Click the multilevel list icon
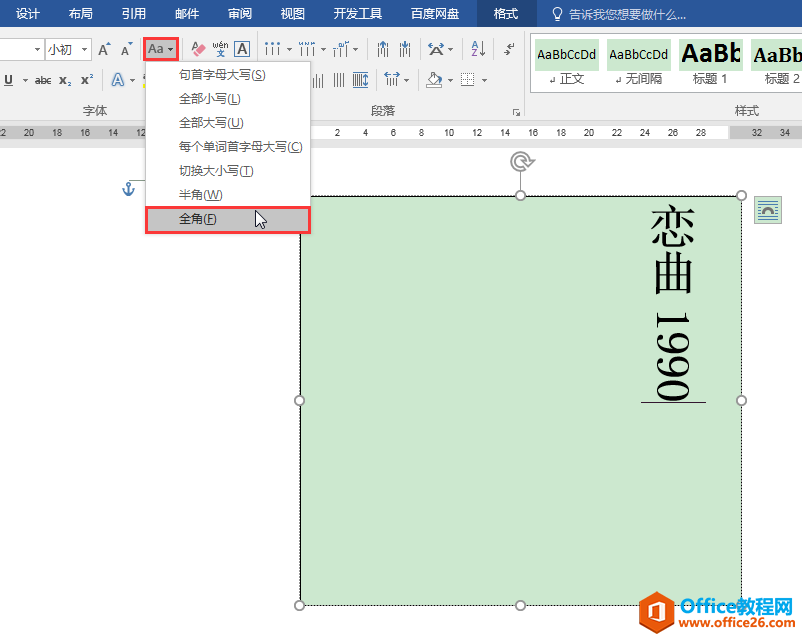Image resolution: width=802 pixels, height=640 pixels. (x=341, y=50)
